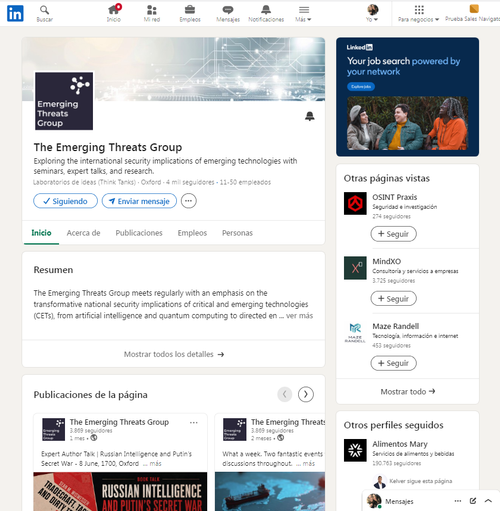Viewport: 500px width, 511px height.
Task: Go to previous posts with left carousel arrow
Action: click(x=285, y=394)
